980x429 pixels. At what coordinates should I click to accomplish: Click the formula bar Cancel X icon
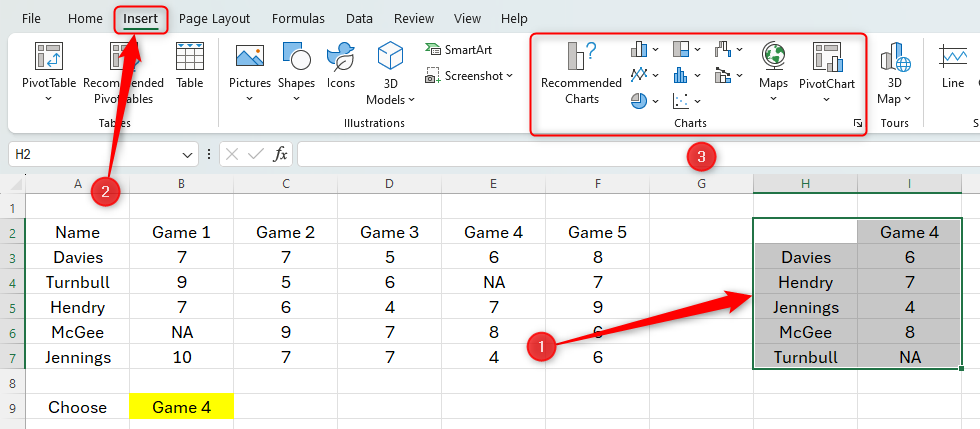click(x=232, y=154)
